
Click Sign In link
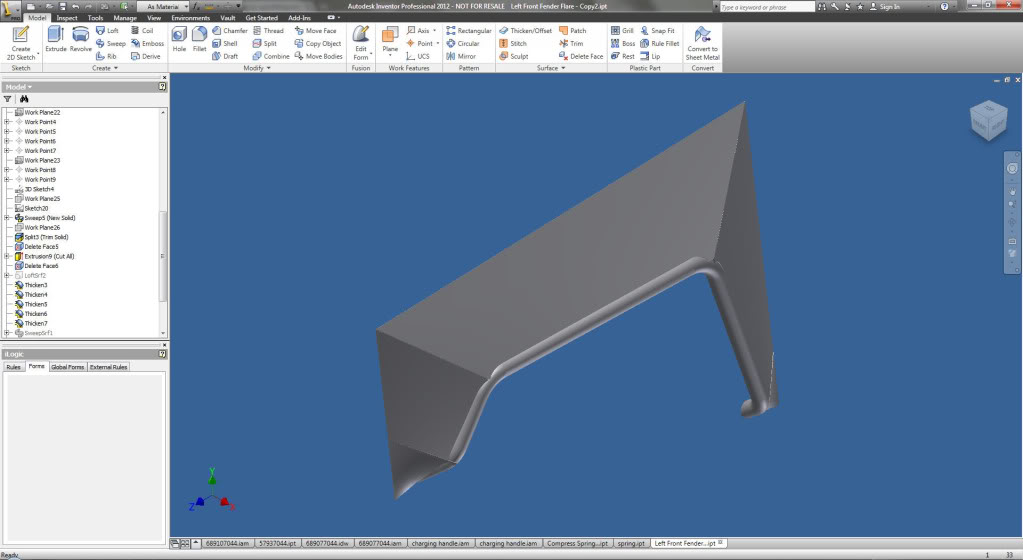(889, 6)
